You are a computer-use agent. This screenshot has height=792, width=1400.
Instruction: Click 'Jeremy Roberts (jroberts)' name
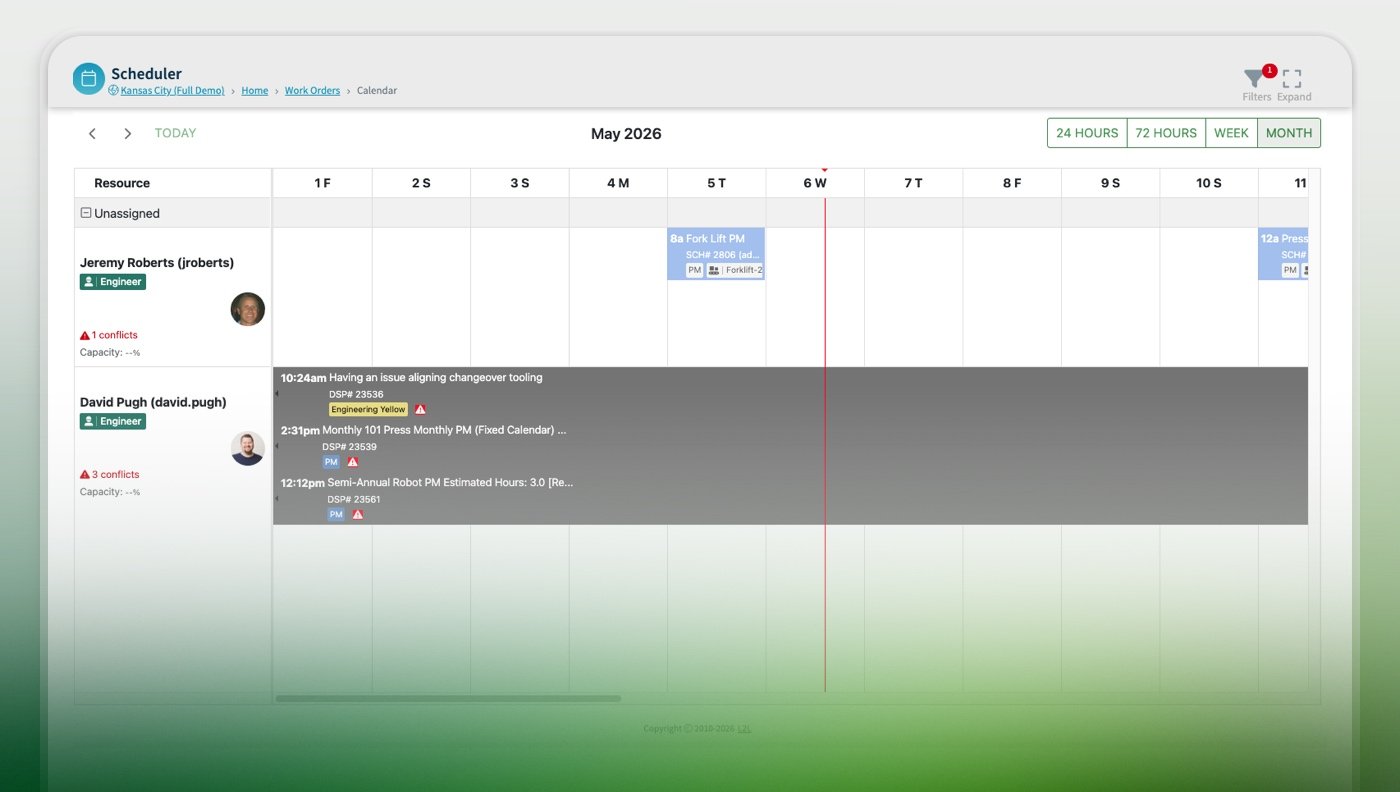(157, 263)
